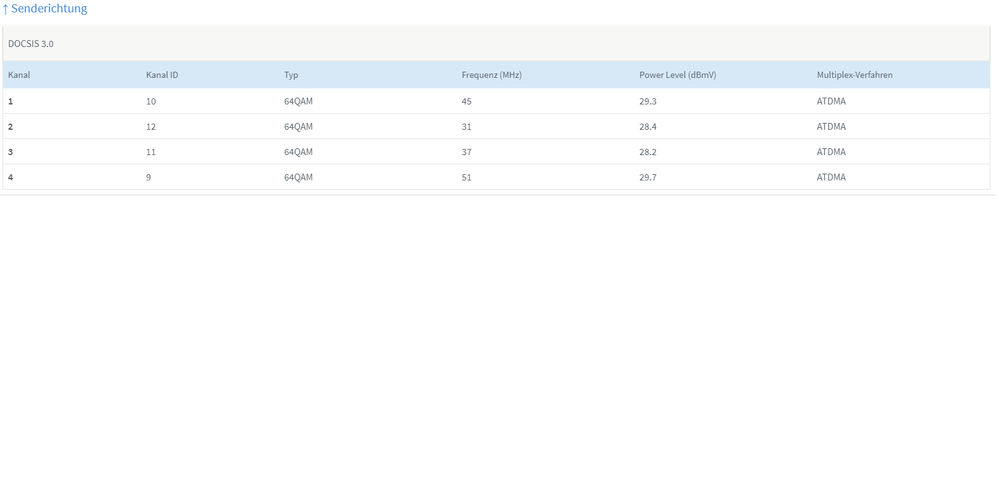
Task: Click Kanal ID value 9
Action: tap(148, 178)
